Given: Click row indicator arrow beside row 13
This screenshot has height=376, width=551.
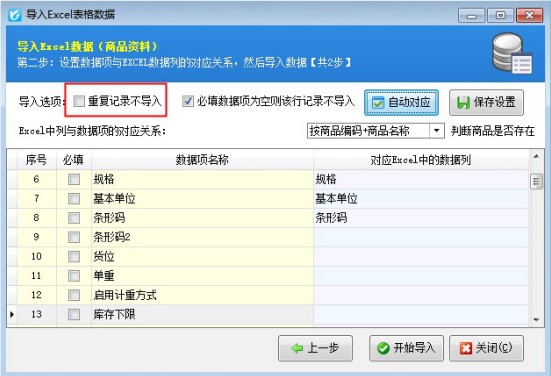Looking at the screenshot, I should point(12,314).
